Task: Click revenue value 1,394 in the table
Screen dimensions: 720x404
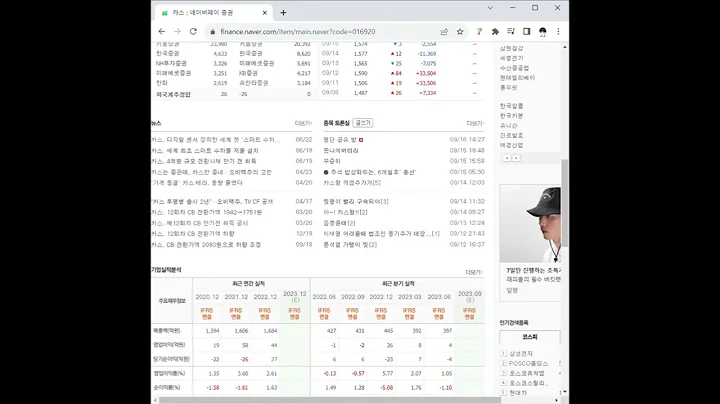Action: click(212, 331)
